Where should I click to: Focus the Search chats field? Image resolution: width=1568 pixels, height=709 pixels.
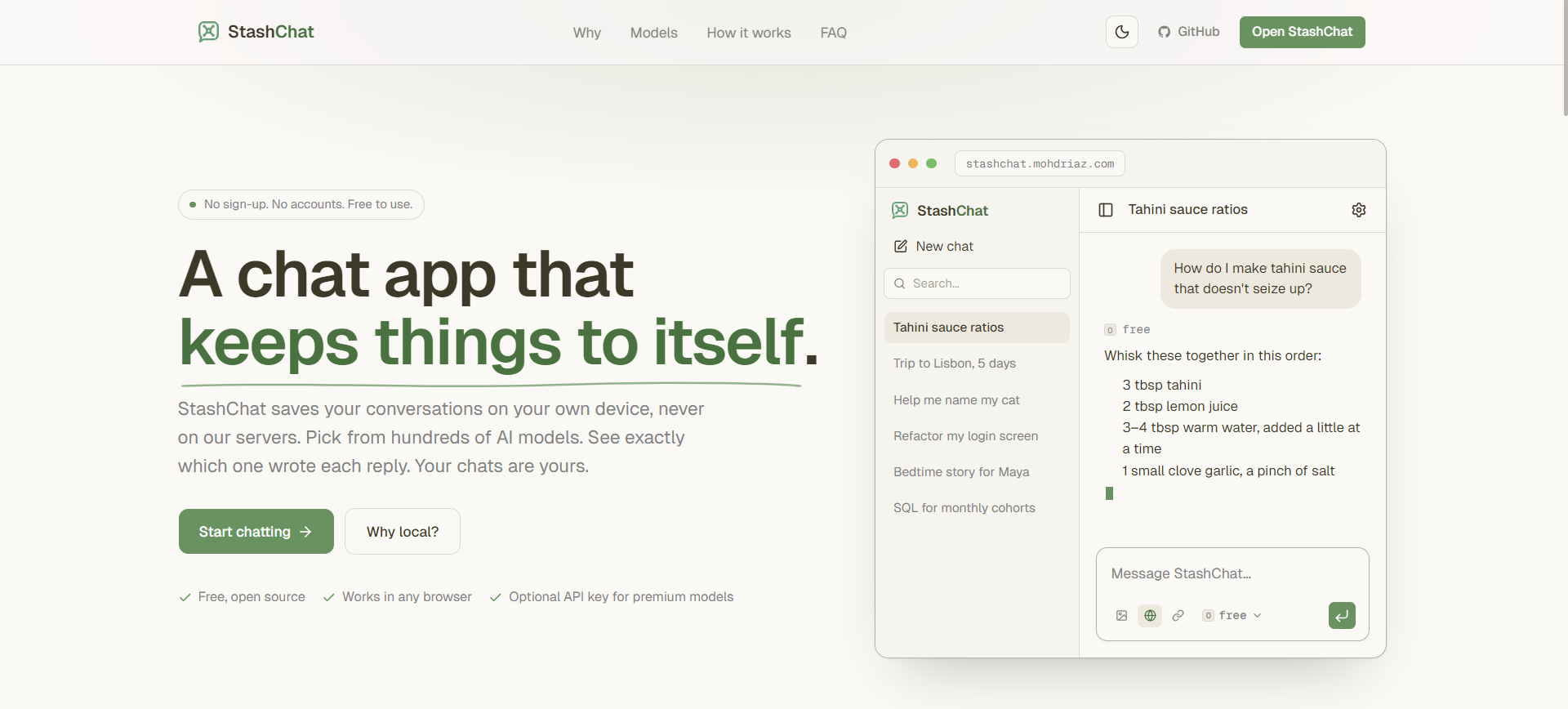(x=977, y=283)
